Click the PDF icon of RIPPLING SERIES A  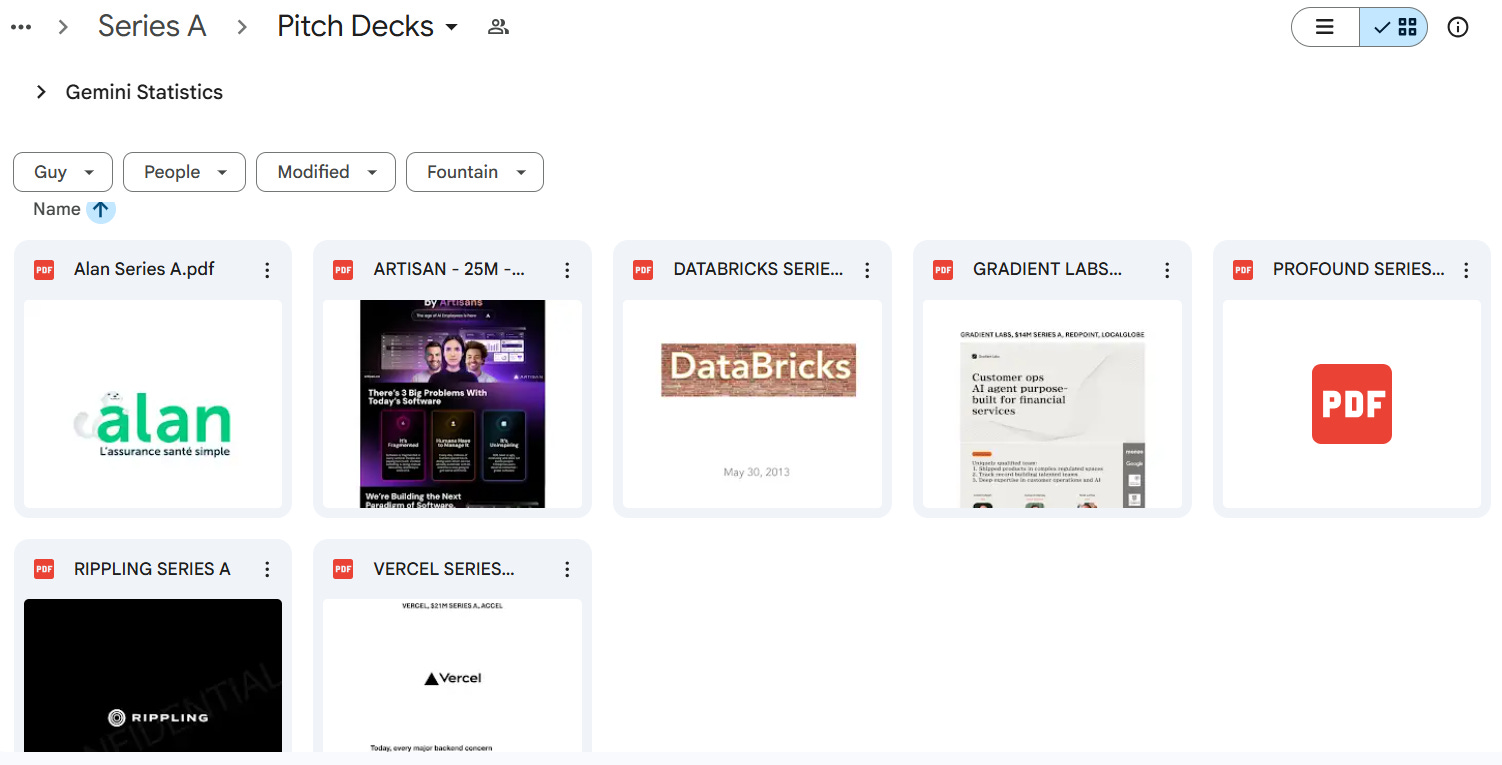[44, 569]
